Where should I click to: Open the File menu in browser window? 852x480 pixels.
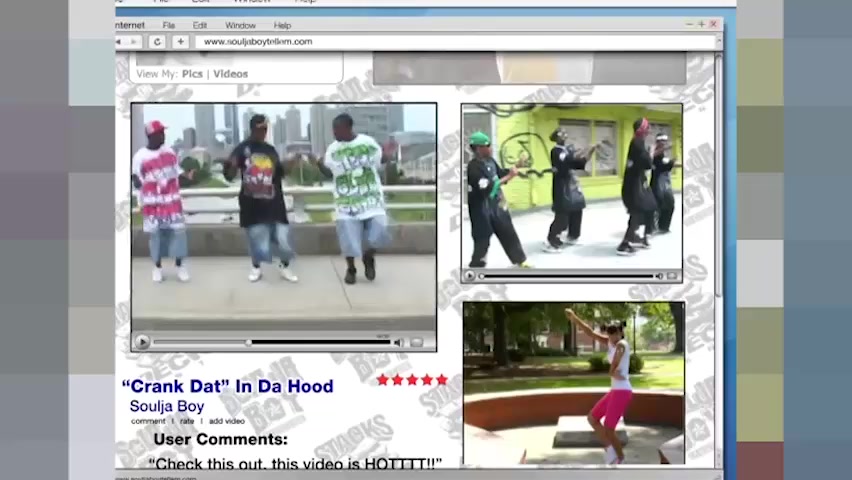pos(168,26)
